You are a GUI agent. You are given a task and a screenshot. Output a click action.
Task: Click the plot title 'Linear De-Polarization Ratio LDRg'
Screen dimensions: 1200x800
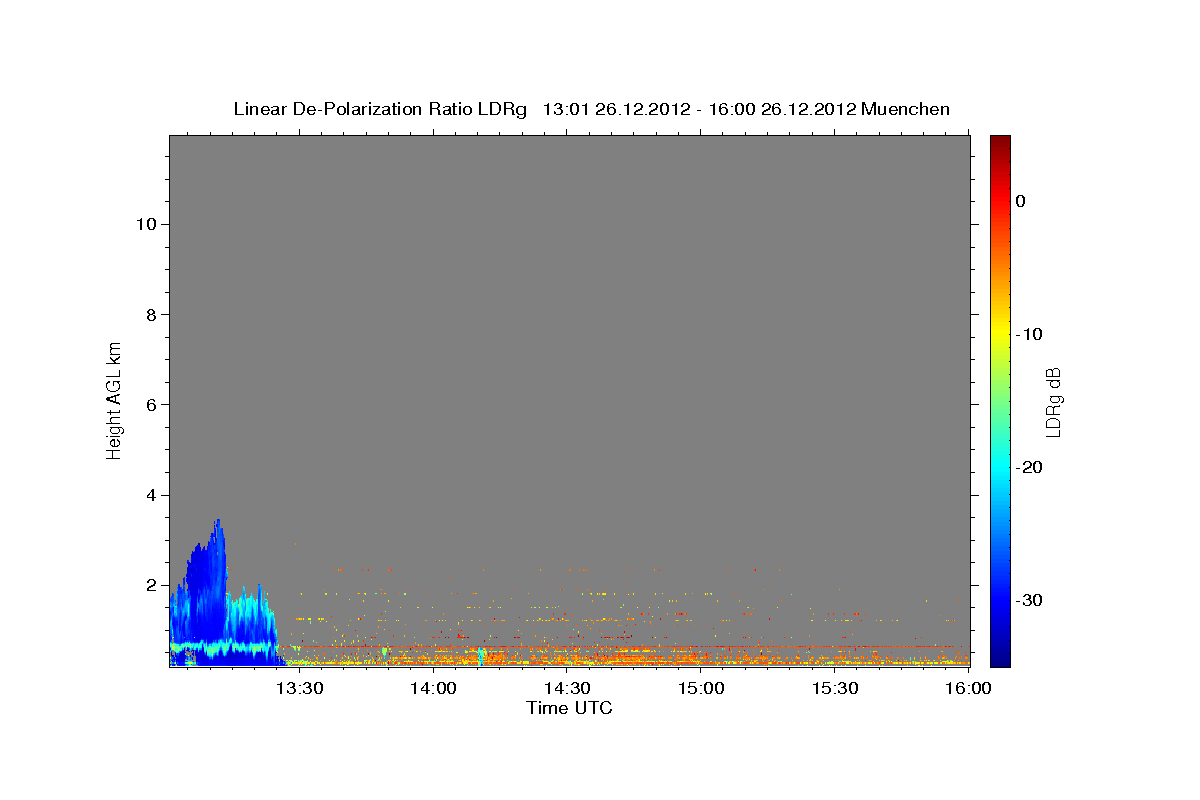point(379,109)
